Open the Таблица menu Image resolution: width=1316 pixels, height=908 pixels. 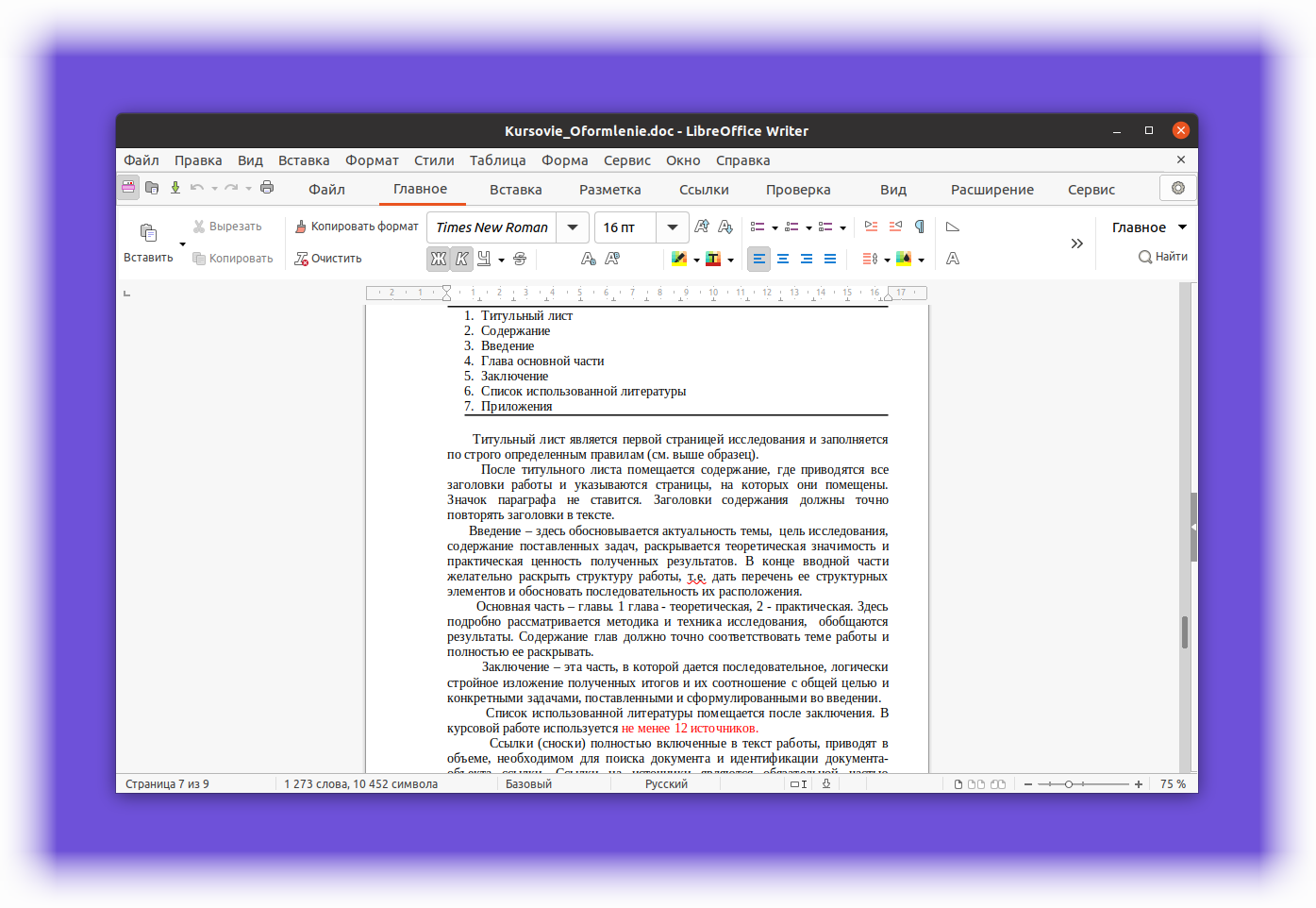pos(498,160)
